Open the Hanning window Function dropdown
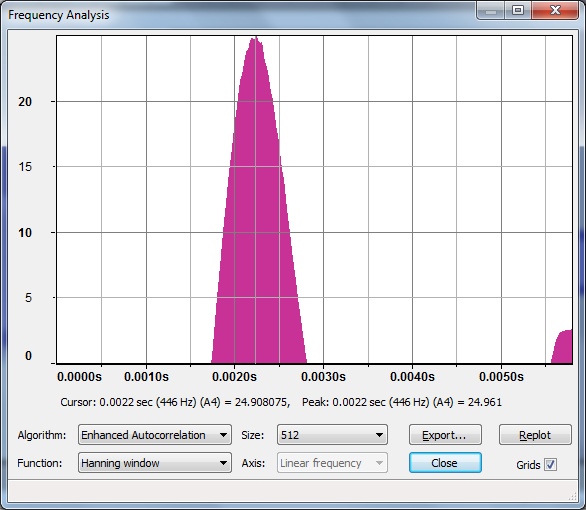Screen dimensions: 586x510 [155, 463]
